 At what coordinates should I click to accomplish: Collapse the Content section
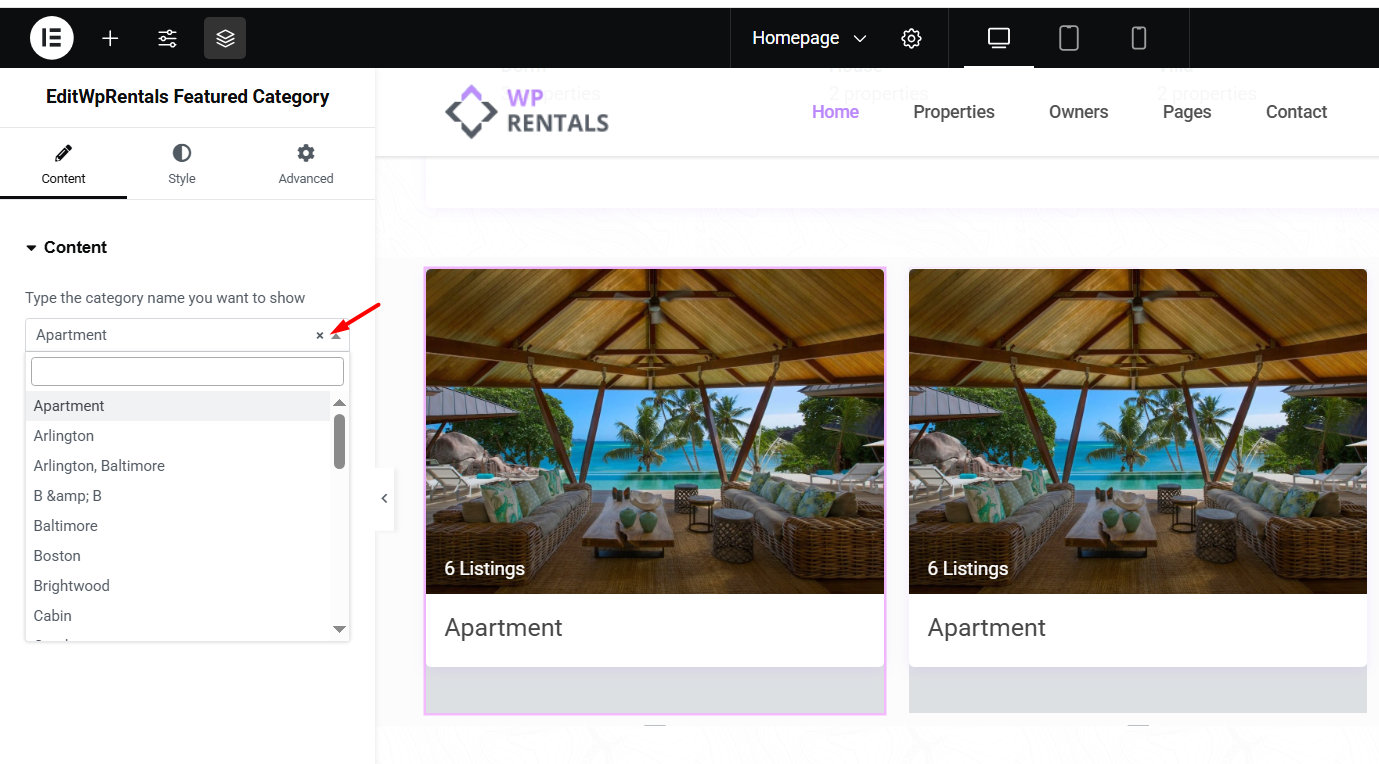click(66, 248)
